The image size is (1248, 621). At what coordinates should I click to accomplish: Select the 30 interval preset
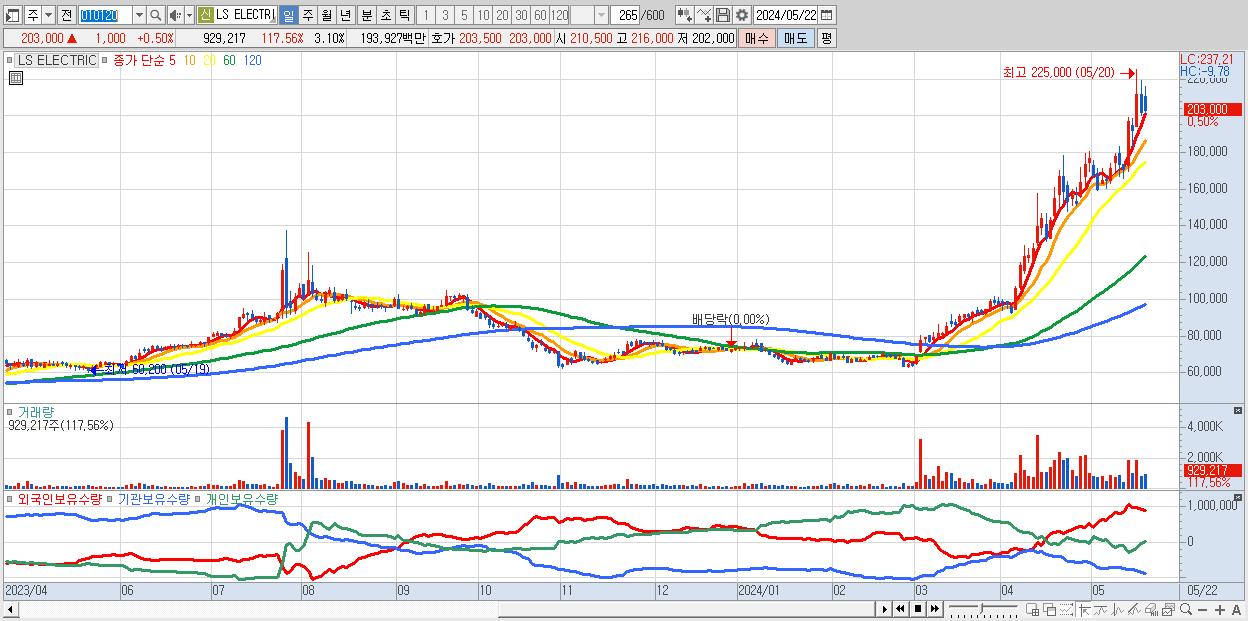[521, 15]
